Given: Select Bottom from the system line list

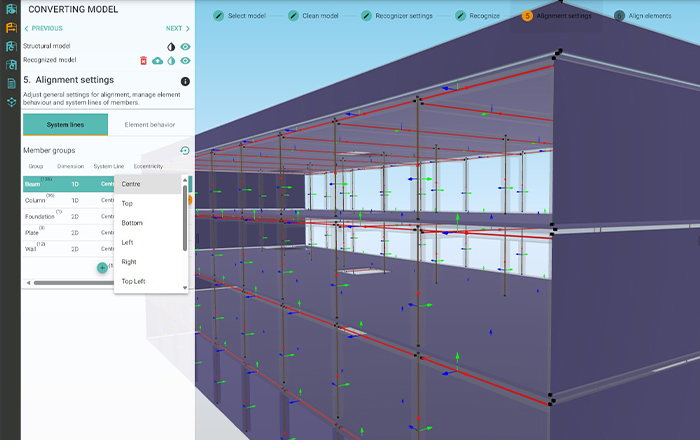Looking at the screenshot, I should coord(132,223).
